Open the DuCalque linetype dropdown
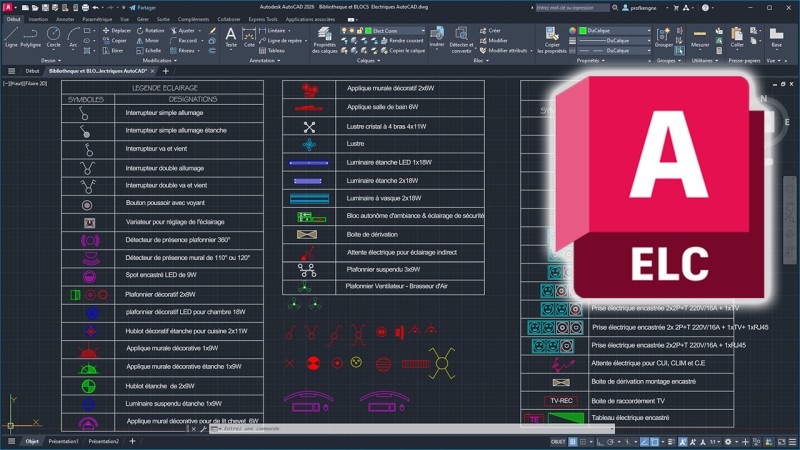 [648, 51]
